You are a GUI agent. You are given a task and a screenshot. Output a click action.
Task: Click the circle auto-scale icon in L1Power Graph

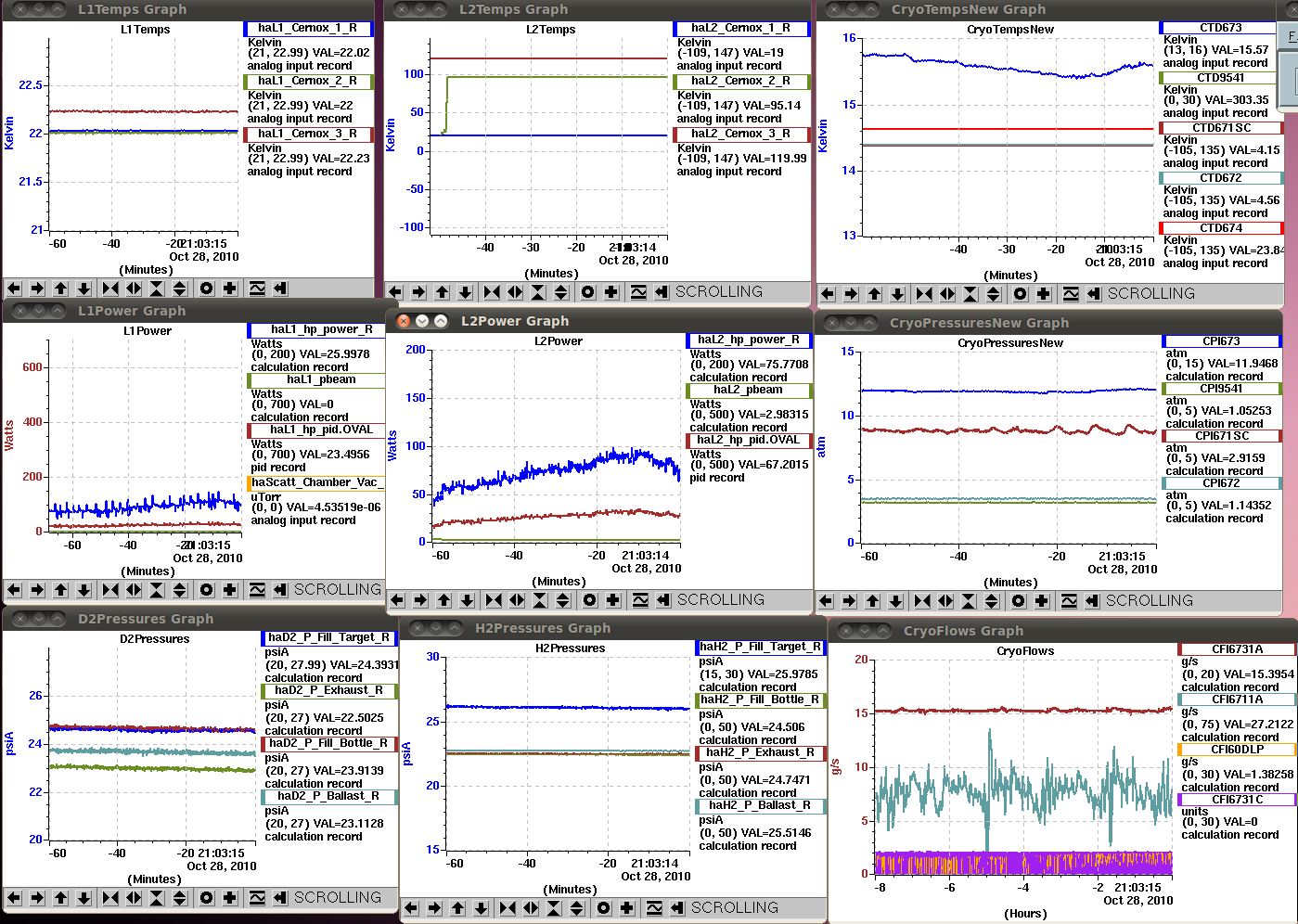pos(206,590)
